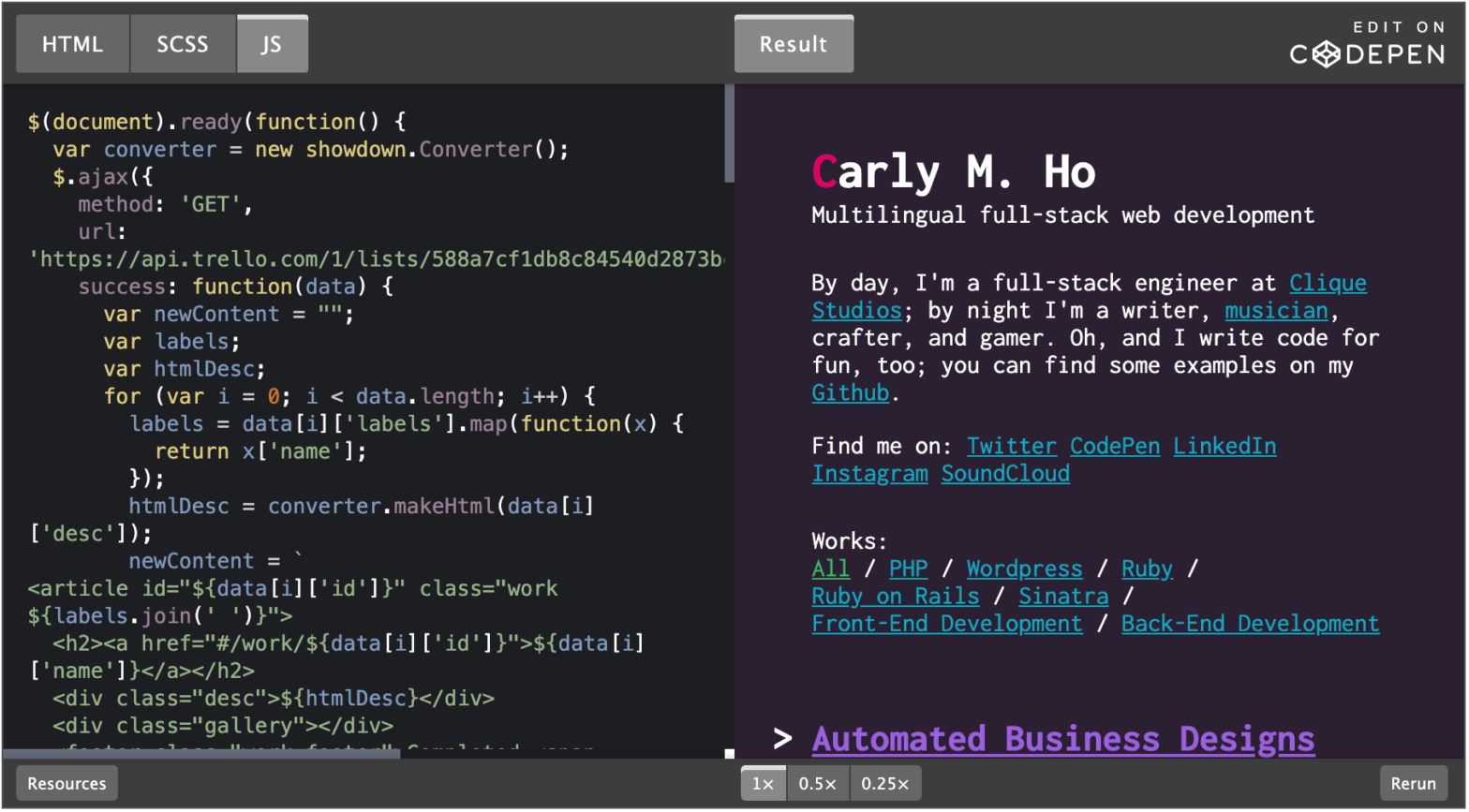
Task: Switch to the SCSS tab
Action: [183, 44]
